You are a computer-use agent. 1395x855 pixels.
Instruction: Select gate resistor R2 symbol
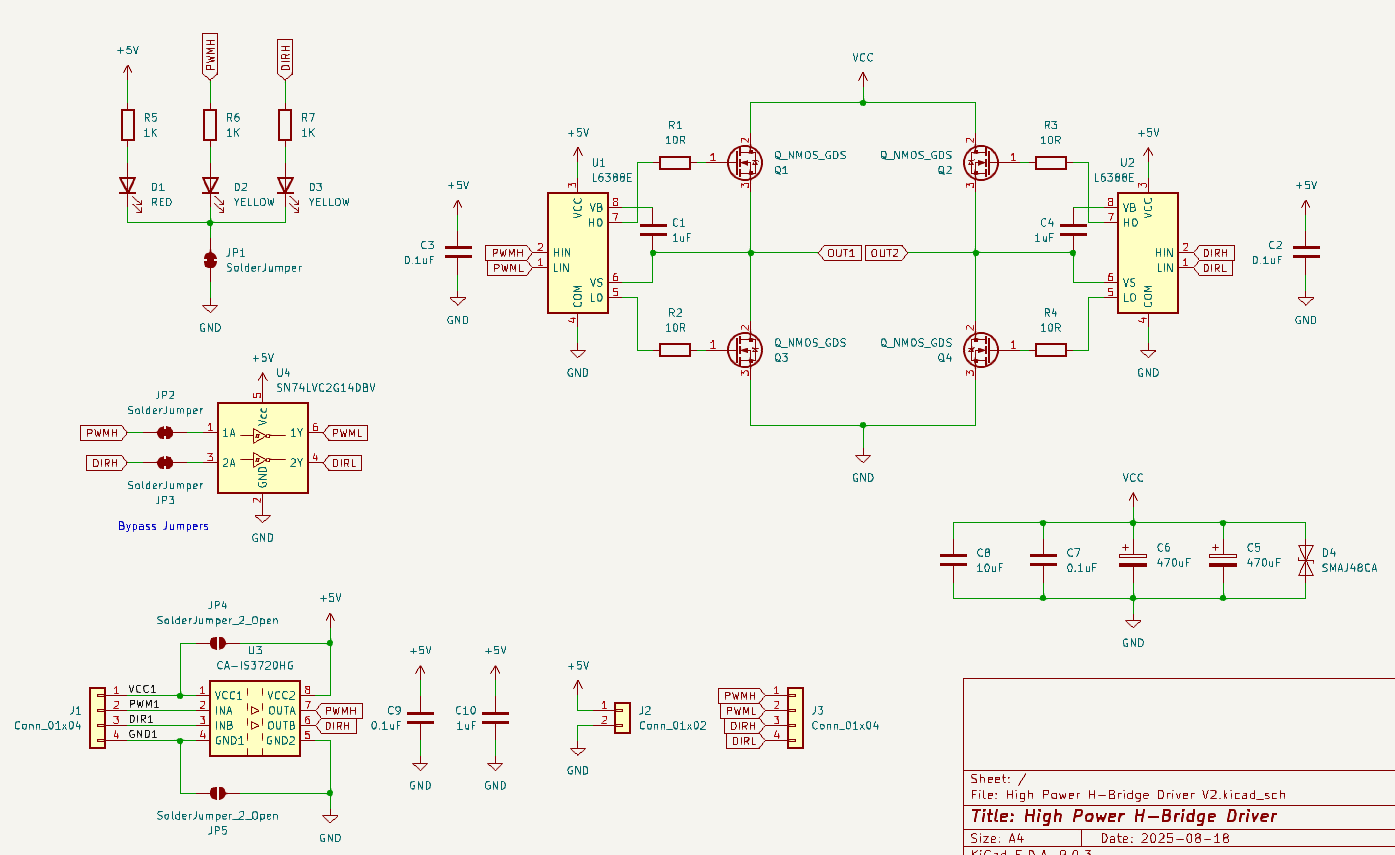tap(675, 349)
